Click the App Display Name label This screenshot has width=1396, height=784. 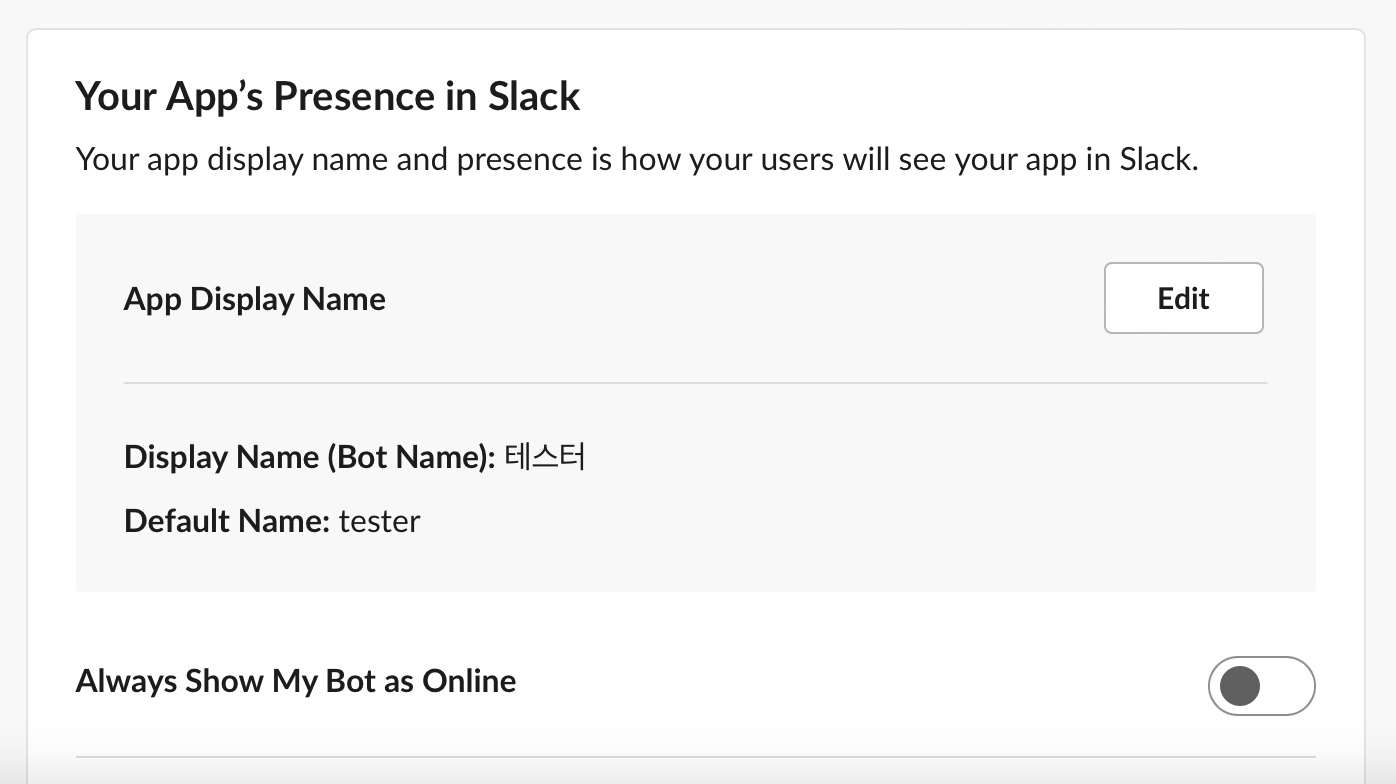tap(255, 299)
